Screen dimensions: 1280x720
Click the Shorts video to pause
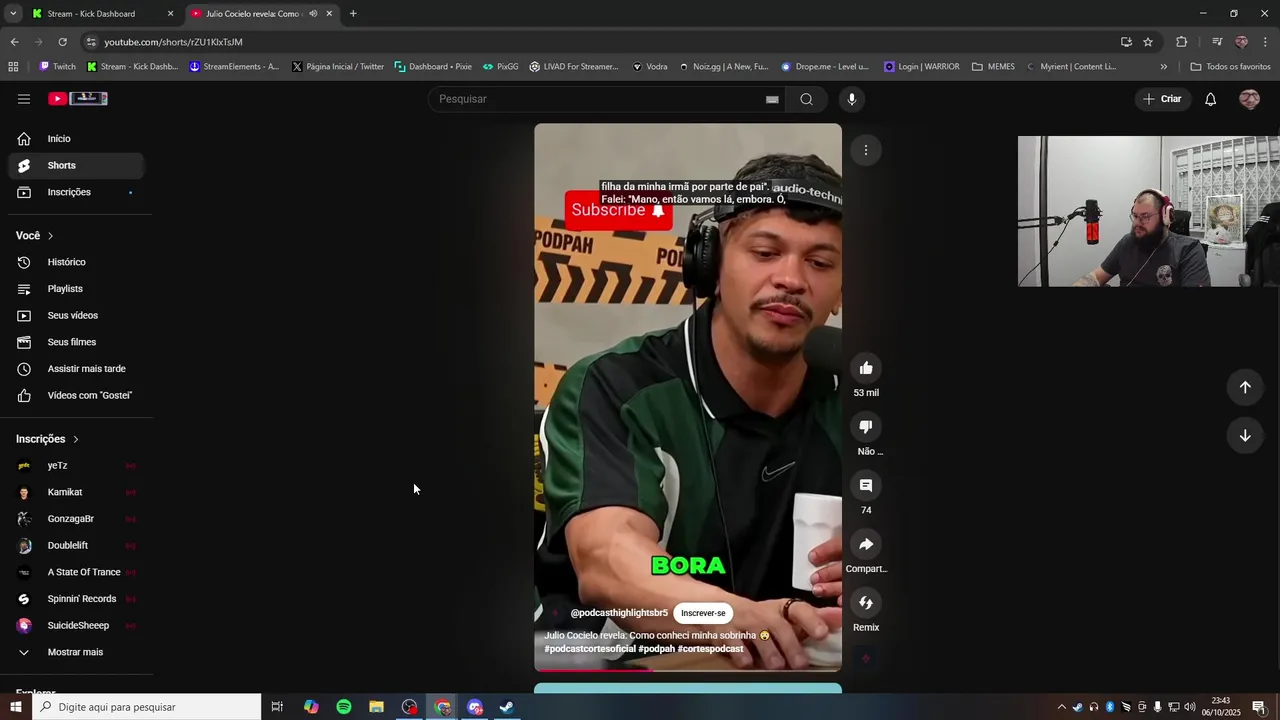pos(688,397)
